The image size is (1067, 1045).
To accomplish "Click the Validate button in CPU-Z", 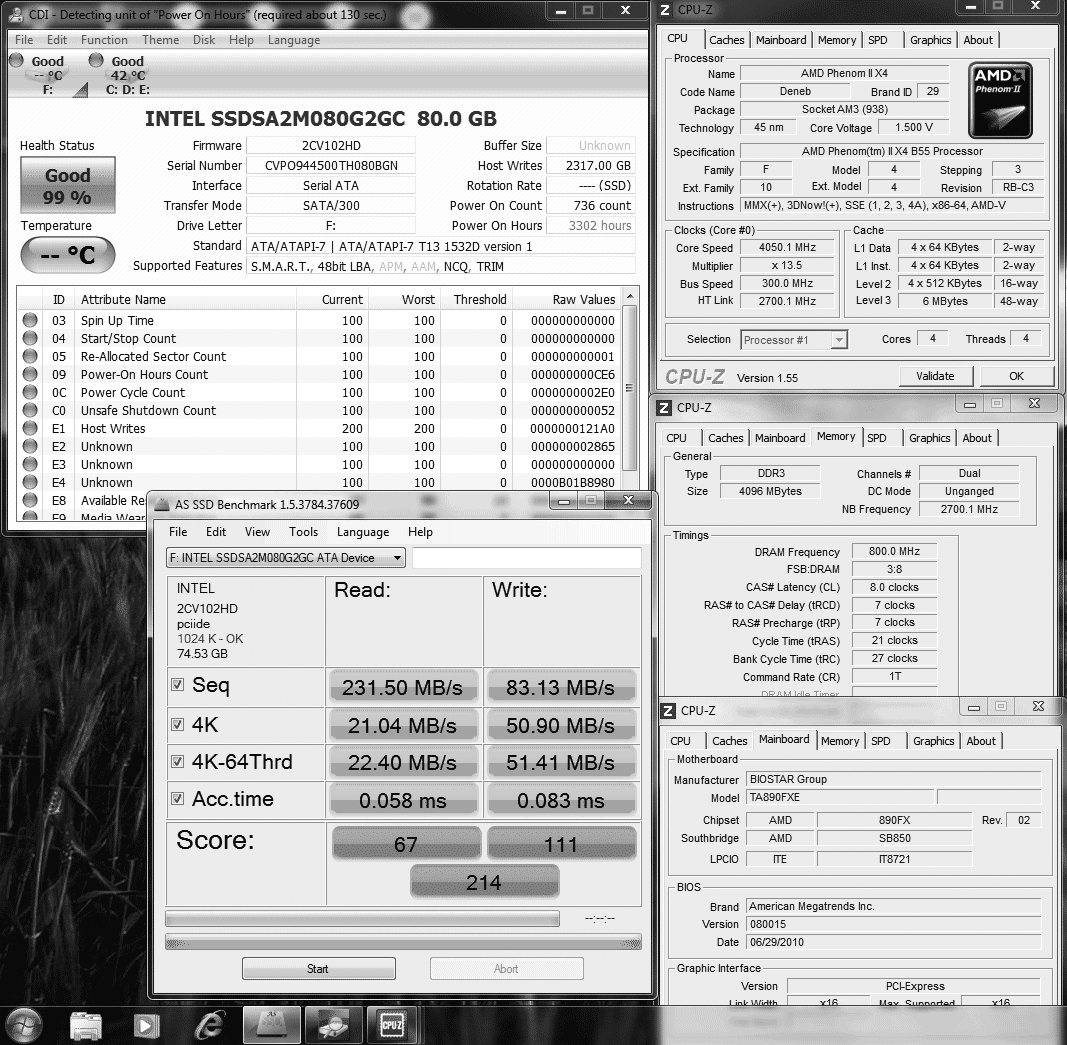I will pyautogui.click(x=936, y=376).
